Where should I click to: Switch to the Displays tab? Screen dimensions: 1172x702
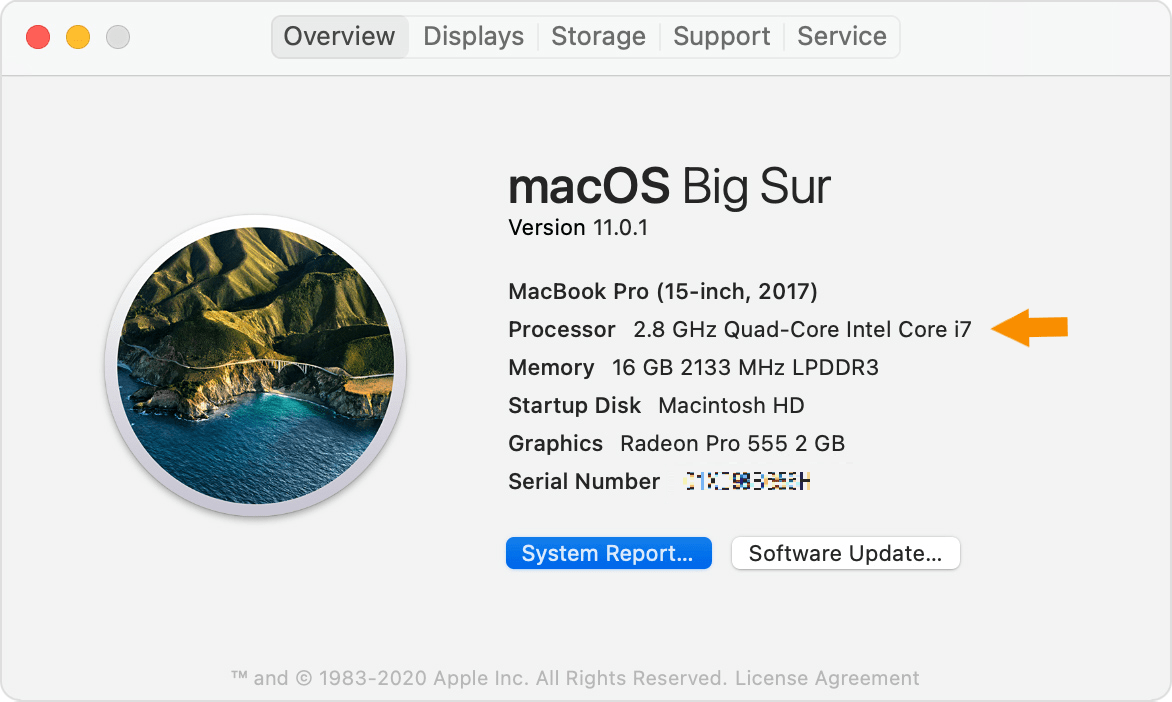tap(472, 36)
